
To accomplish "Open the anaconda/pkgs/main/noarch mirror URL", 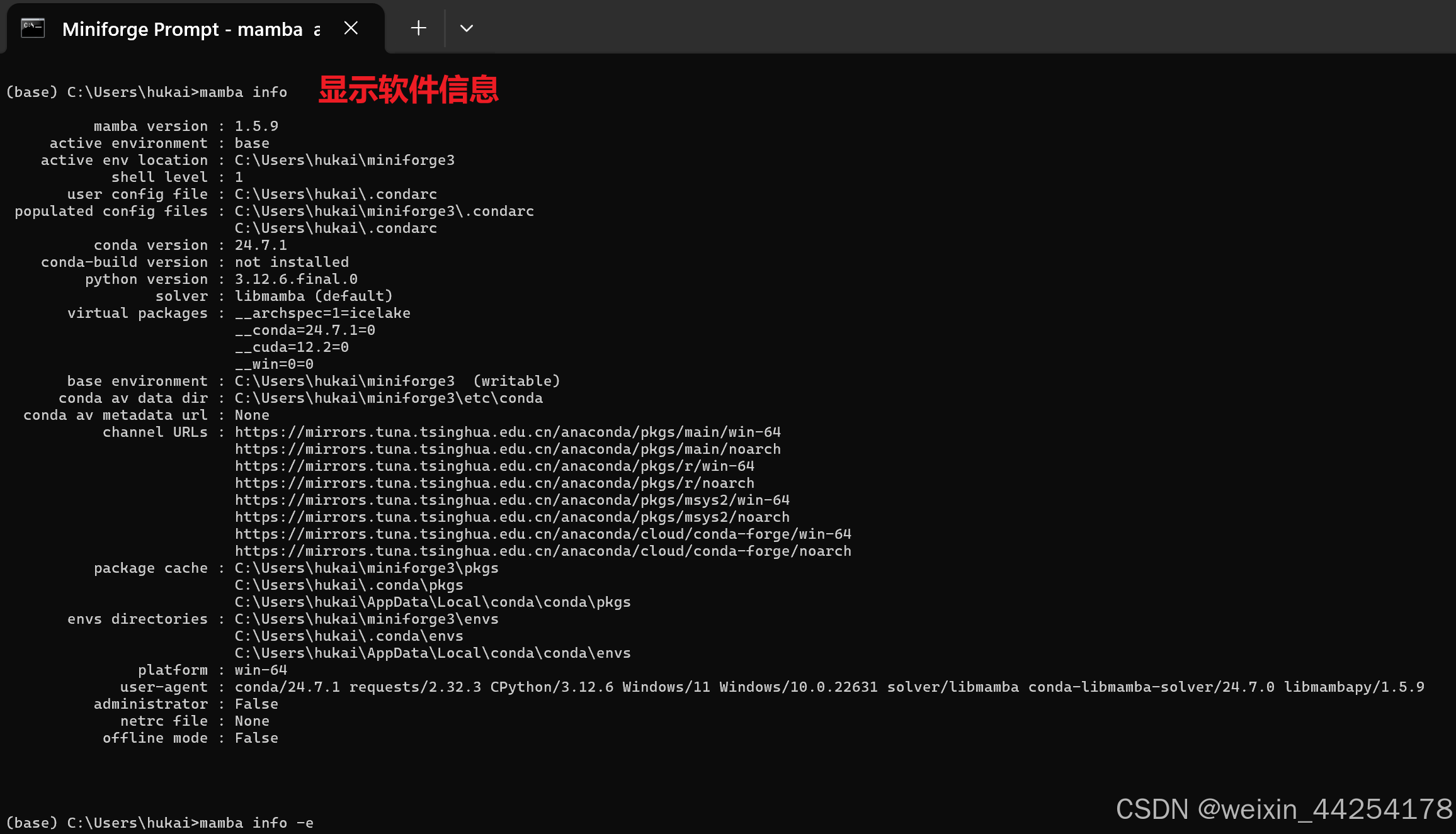I will 508,449.
